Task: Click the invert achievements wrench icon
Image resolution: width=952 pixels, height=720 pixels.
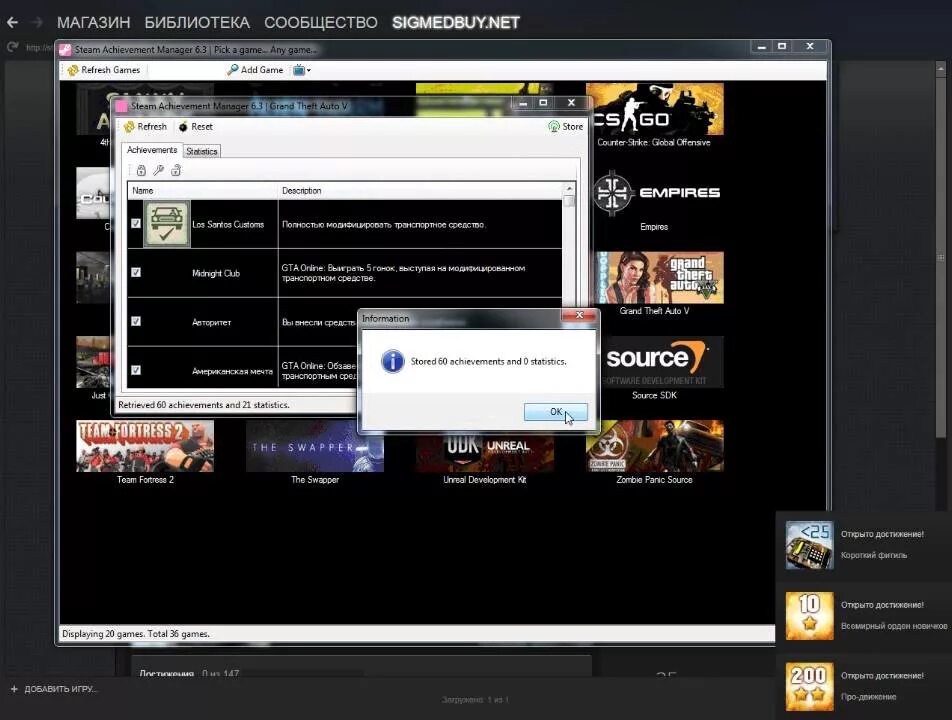Action: [158, 171]
